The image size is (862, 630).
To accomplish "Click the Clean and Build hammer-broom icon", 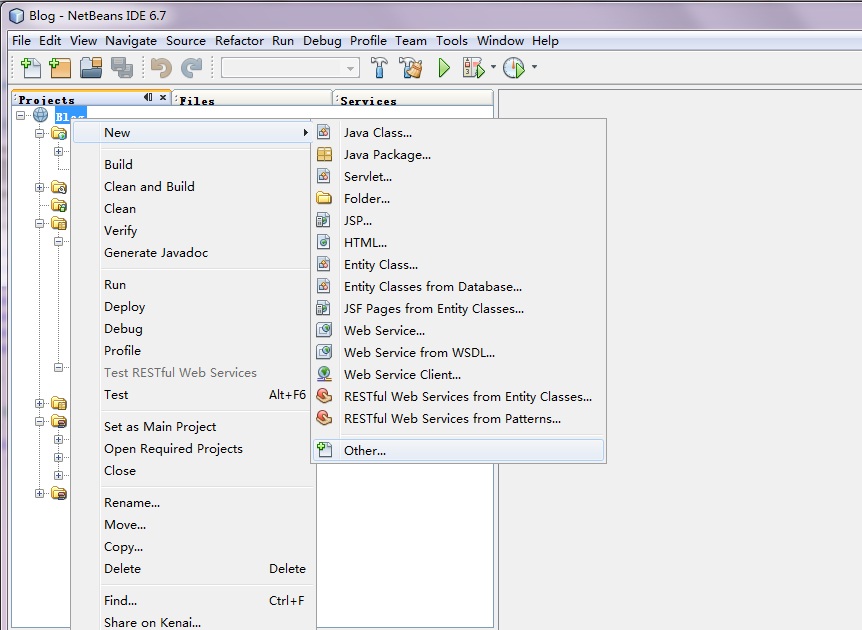I will coord(411,68).
